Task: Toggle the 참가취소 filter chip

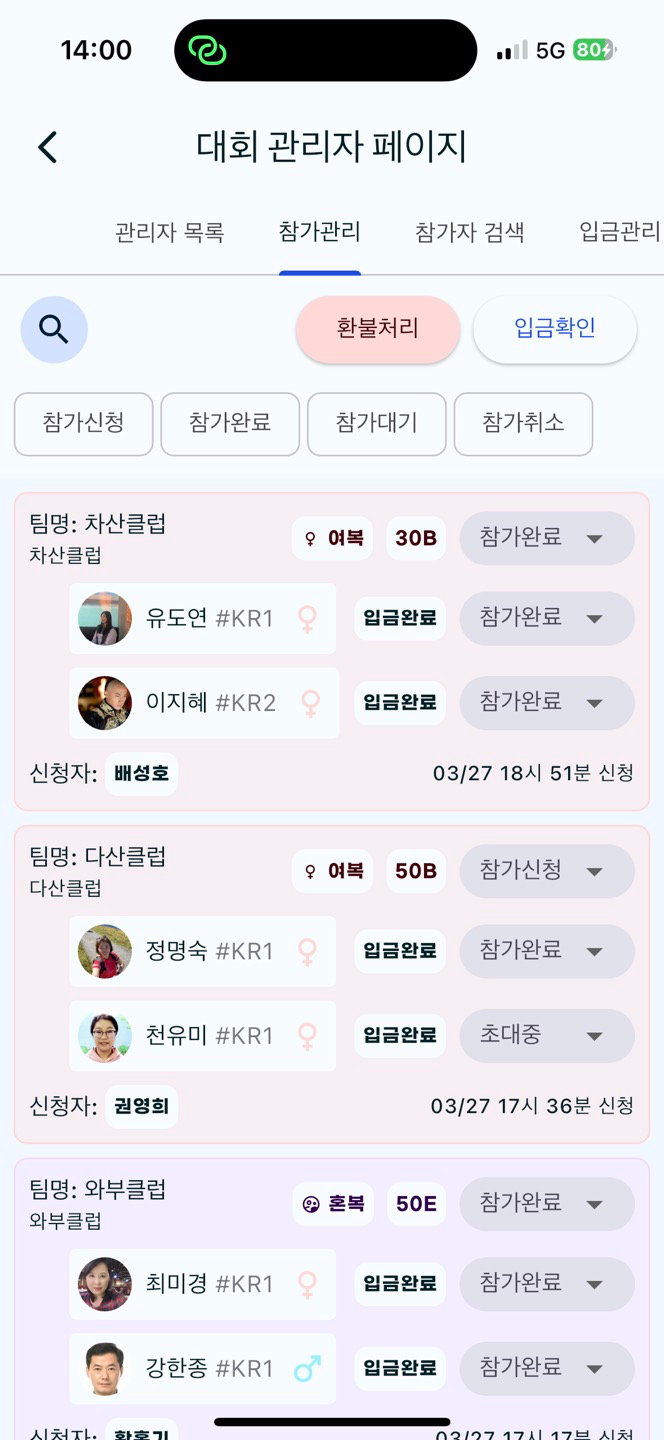Action: pos(523,423)
